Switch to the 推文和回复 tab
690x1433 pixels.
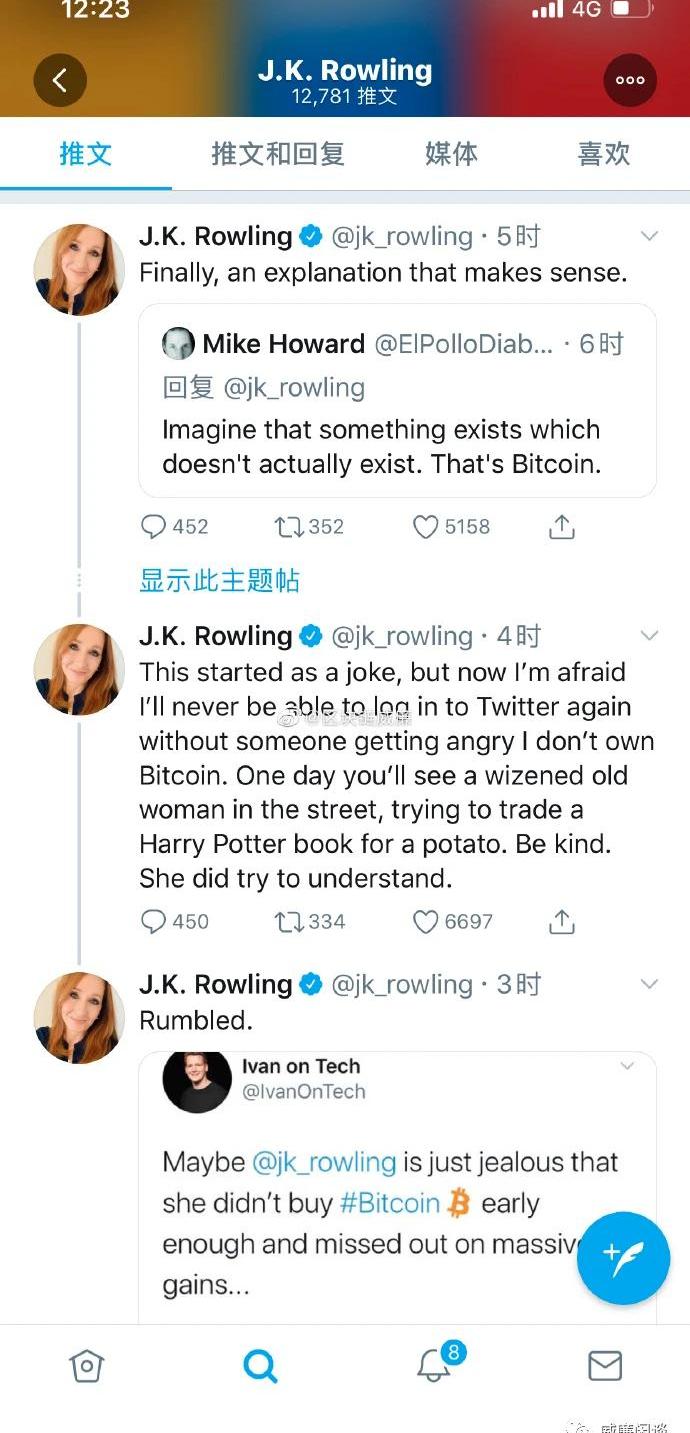tap(278, 154)
